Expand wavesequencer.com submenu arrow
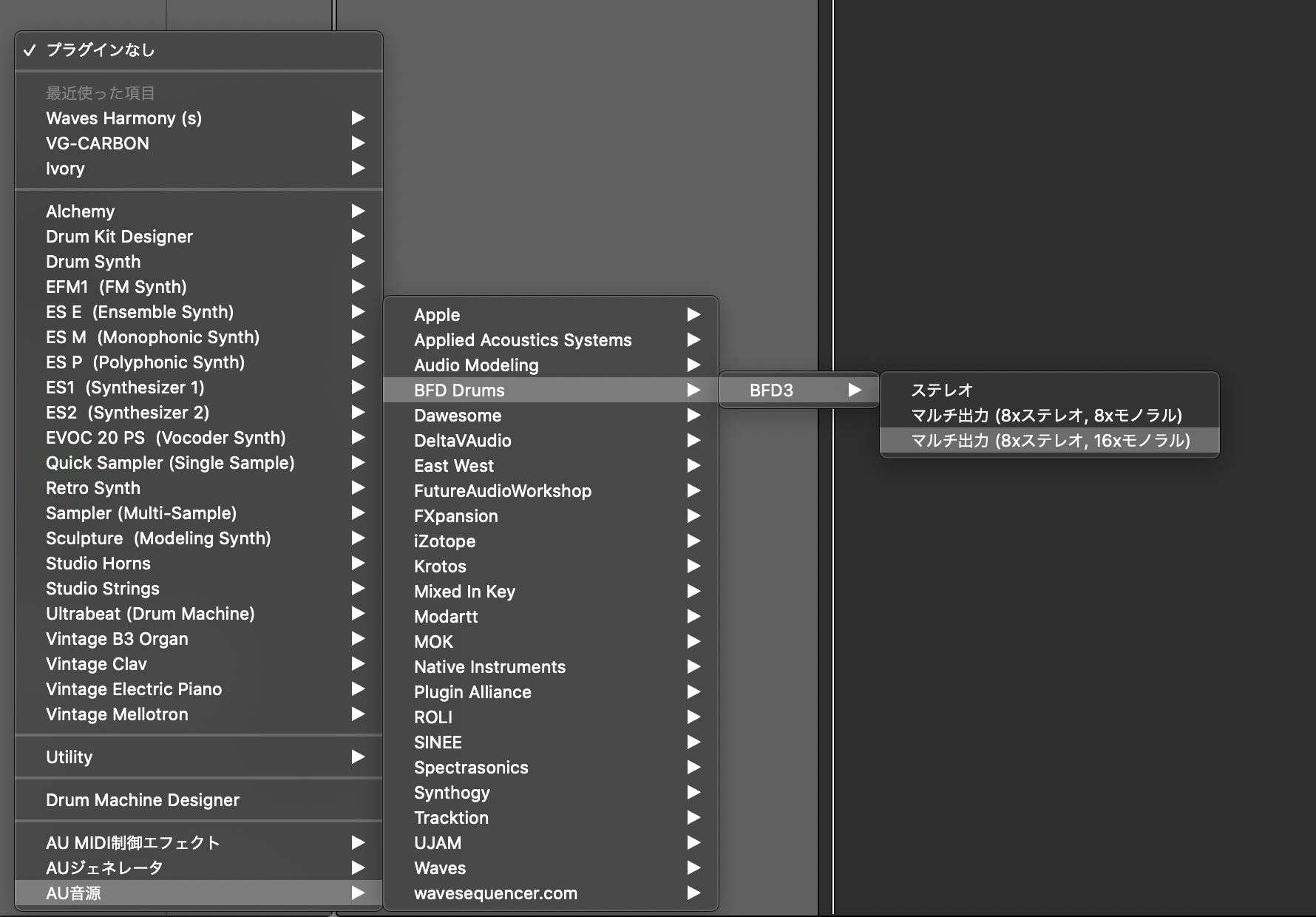The image size is (1316, 917). coord(693,893)
